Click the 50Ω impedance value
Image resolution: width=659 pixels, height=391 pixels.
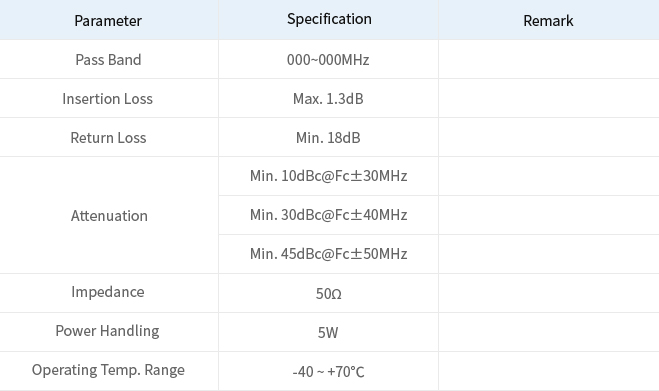(x=328, y=293)
